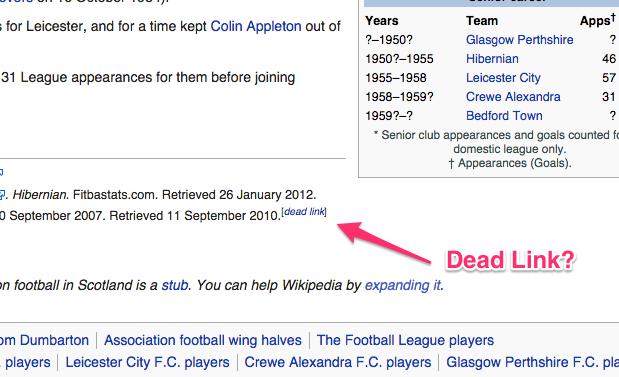Open the Crewe Alexandra team link
This screenshot has width=619, height=377.
513,97
